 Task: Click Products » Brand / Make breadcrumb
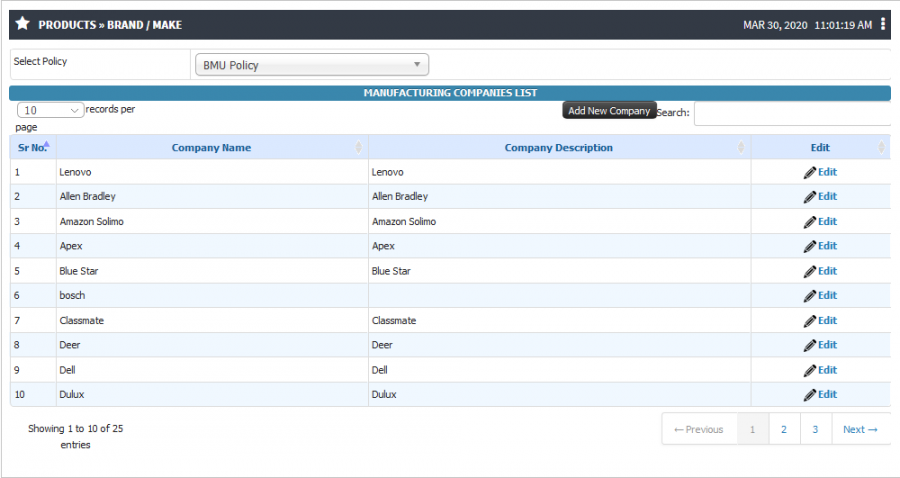[110, 25]
